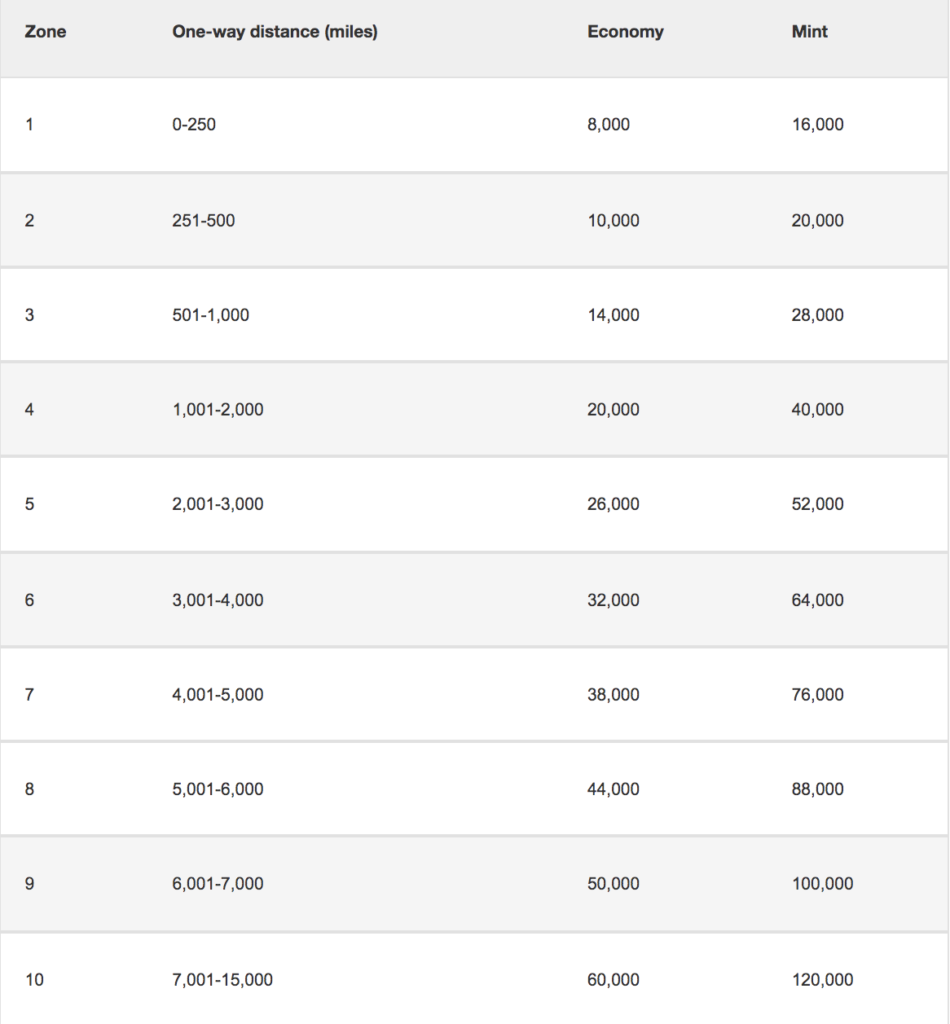
Task: Click the Zone column header
Action: pos(46,32)
